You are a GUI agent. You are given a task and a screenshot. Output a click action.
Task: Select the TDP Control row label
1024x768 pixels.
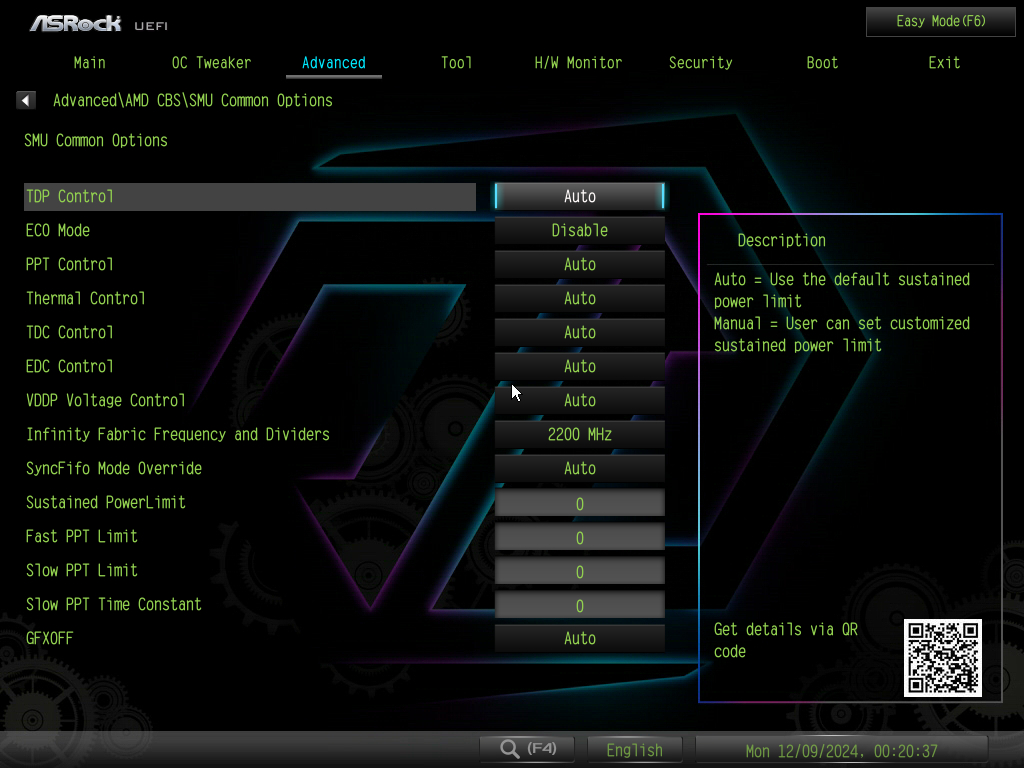click(249, 197)
